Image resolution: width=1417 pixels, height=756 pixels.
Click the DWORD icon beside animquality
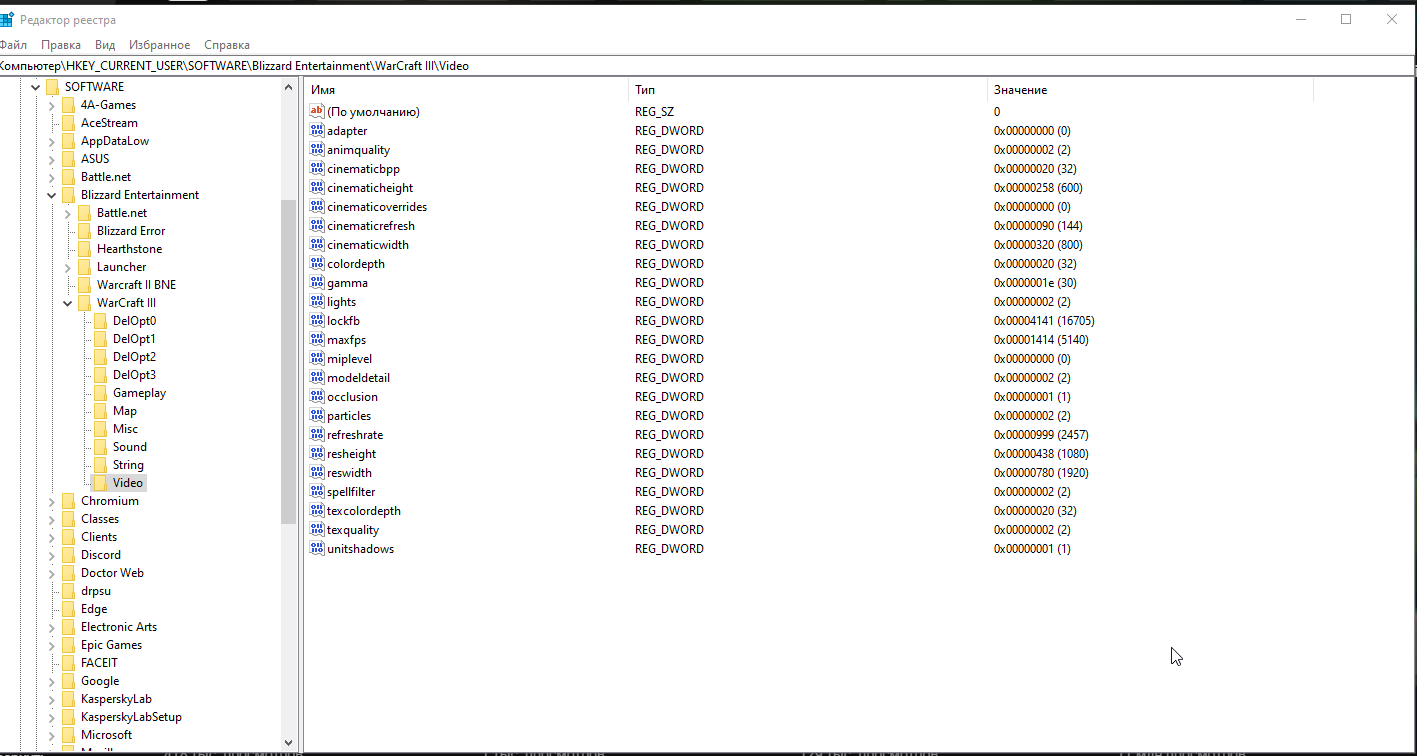coord(317,150)
